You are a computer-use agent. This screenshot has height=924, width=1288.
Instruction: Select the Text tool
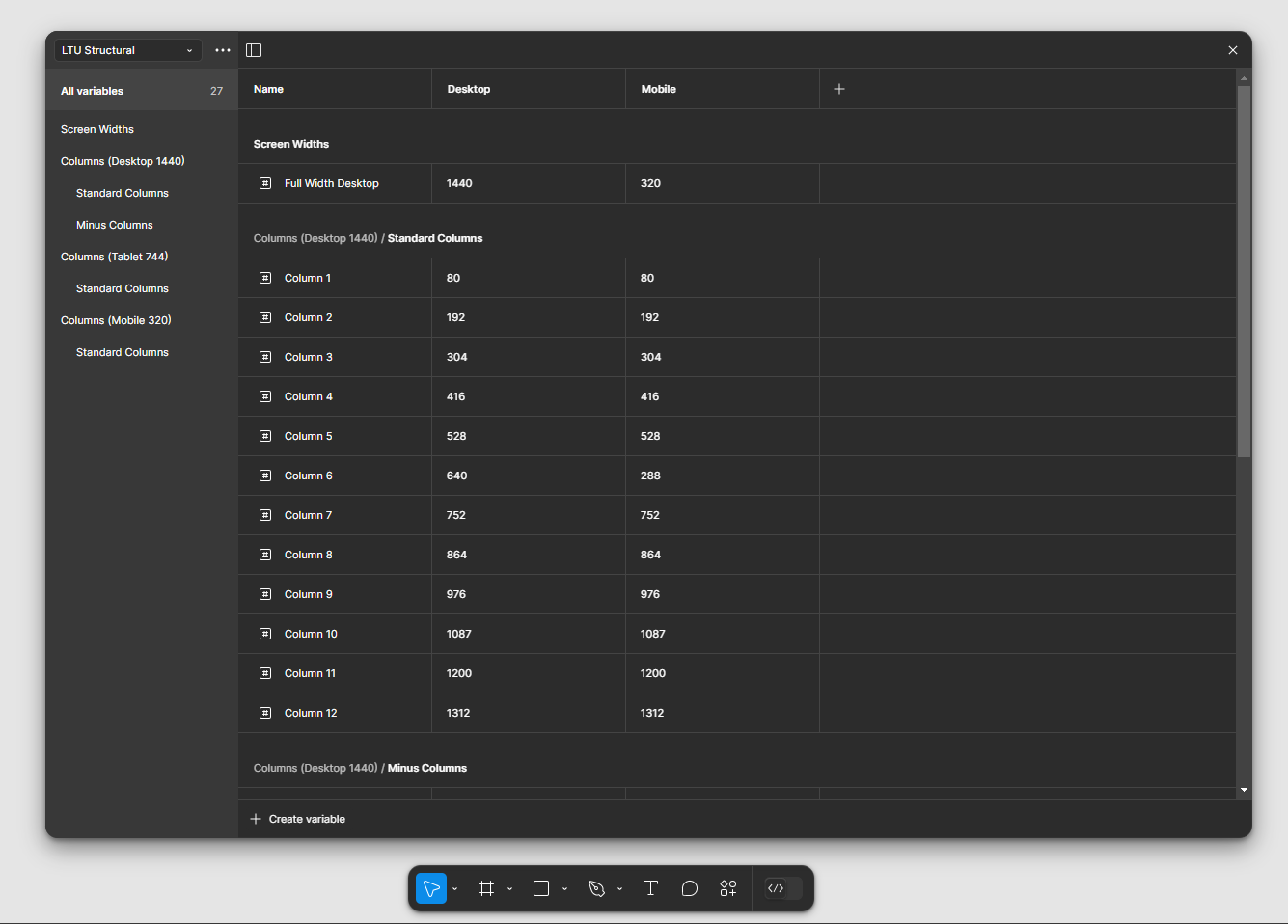coord(650,888)
